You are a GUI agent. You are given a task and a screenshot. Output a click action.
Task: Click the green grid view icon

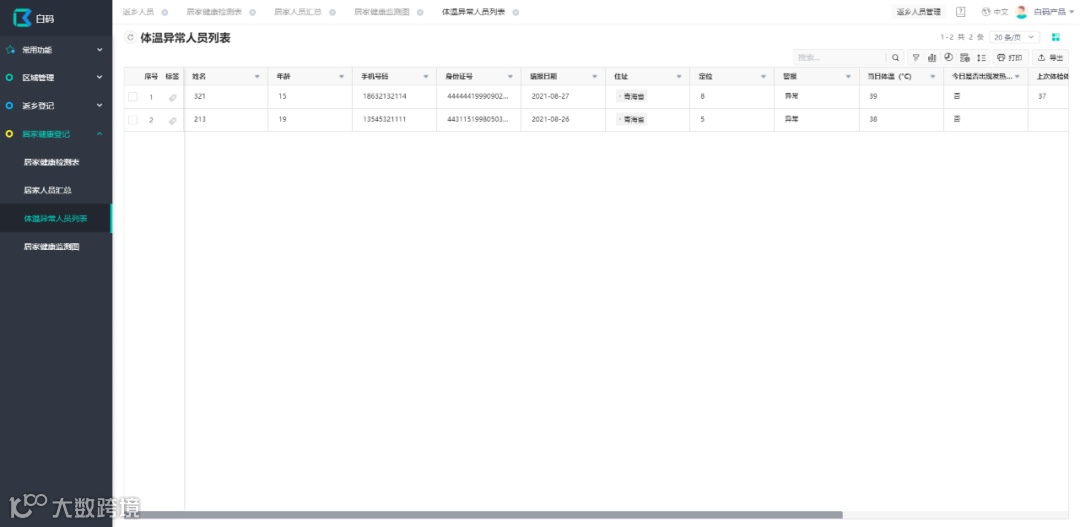click(1055, 37)
